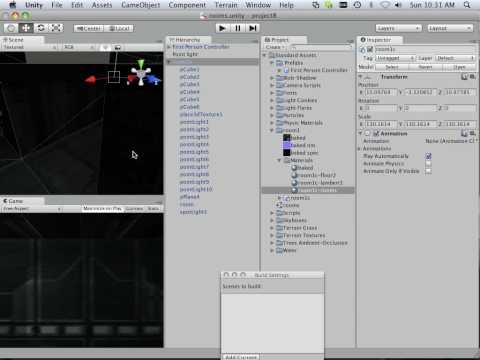The image size is (480, 360).
Task: Toggle scene overlay image button
Action: coord(117,47)
